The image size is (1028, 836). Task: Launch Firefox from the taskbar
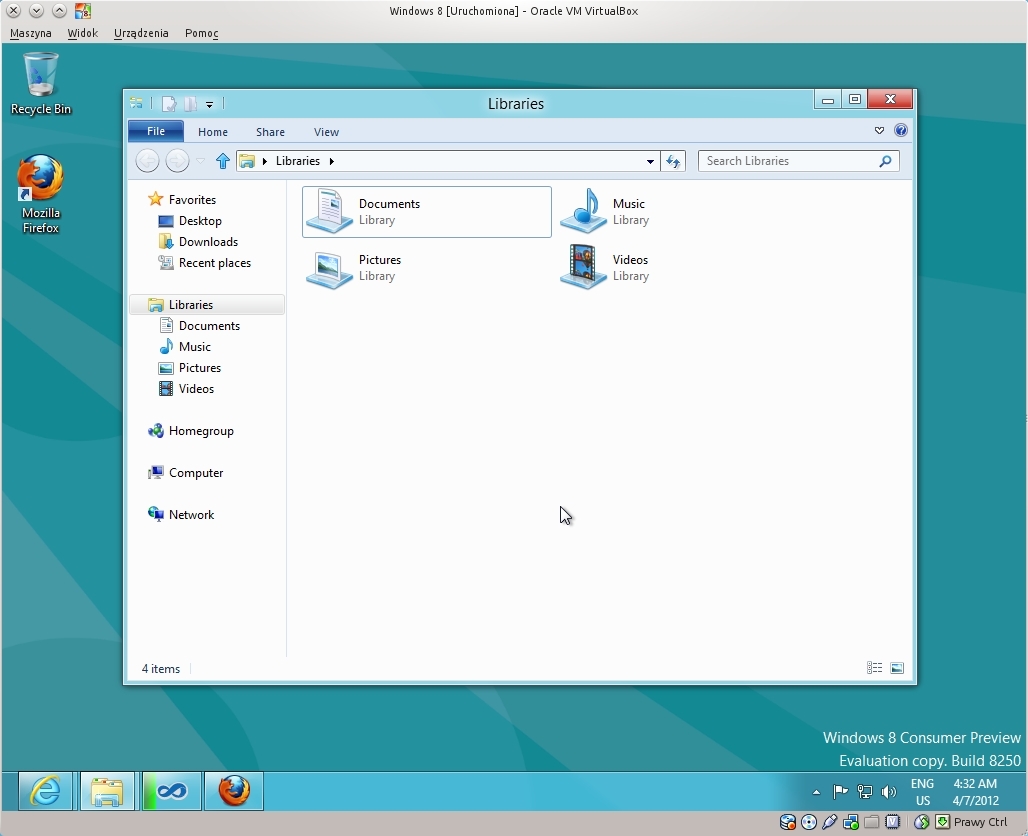pyautogui.click(x=234, y=791)
